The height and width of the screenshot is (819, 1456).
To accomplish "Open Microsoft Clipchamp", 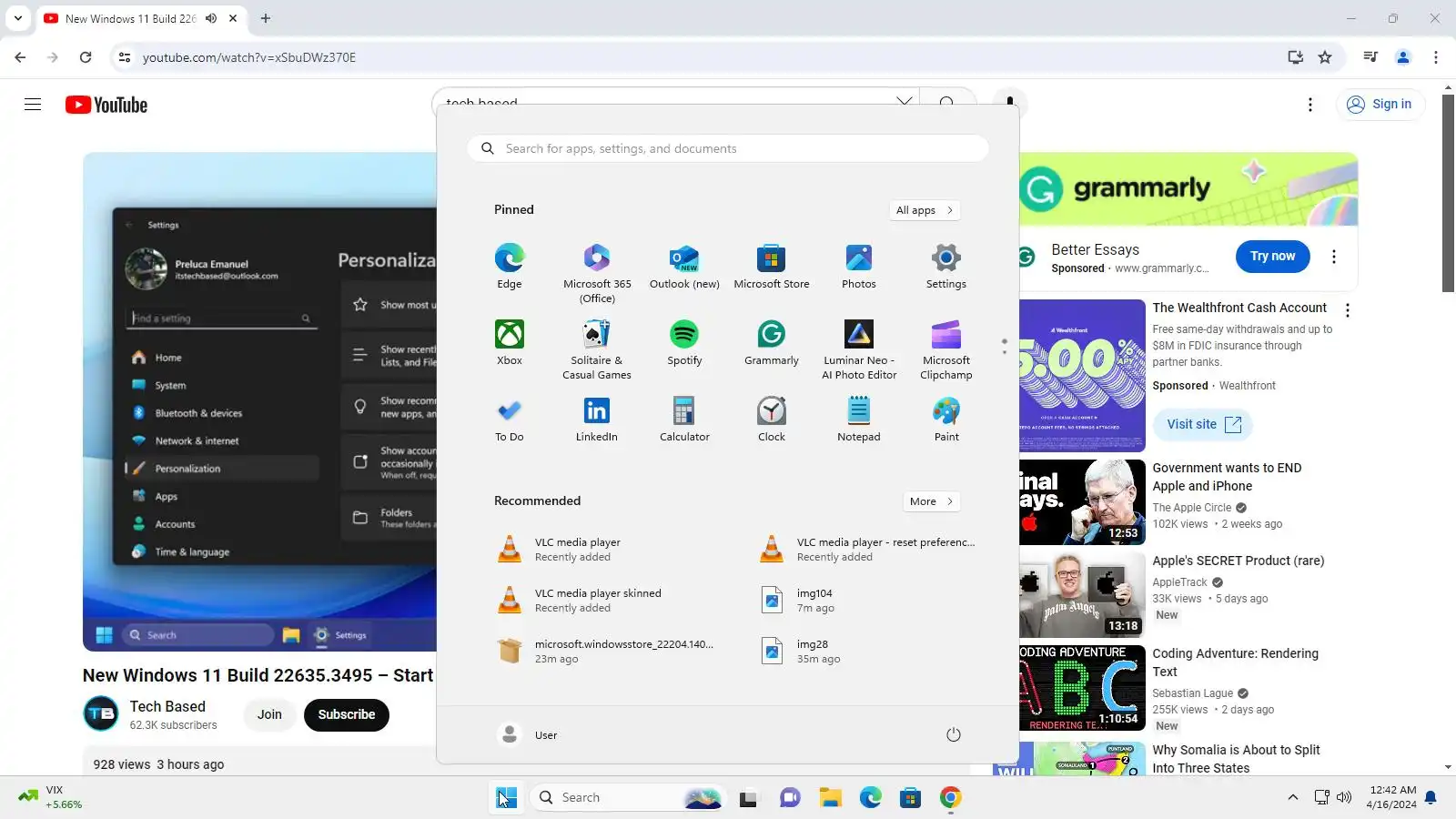I will click(x=946, y=349).
